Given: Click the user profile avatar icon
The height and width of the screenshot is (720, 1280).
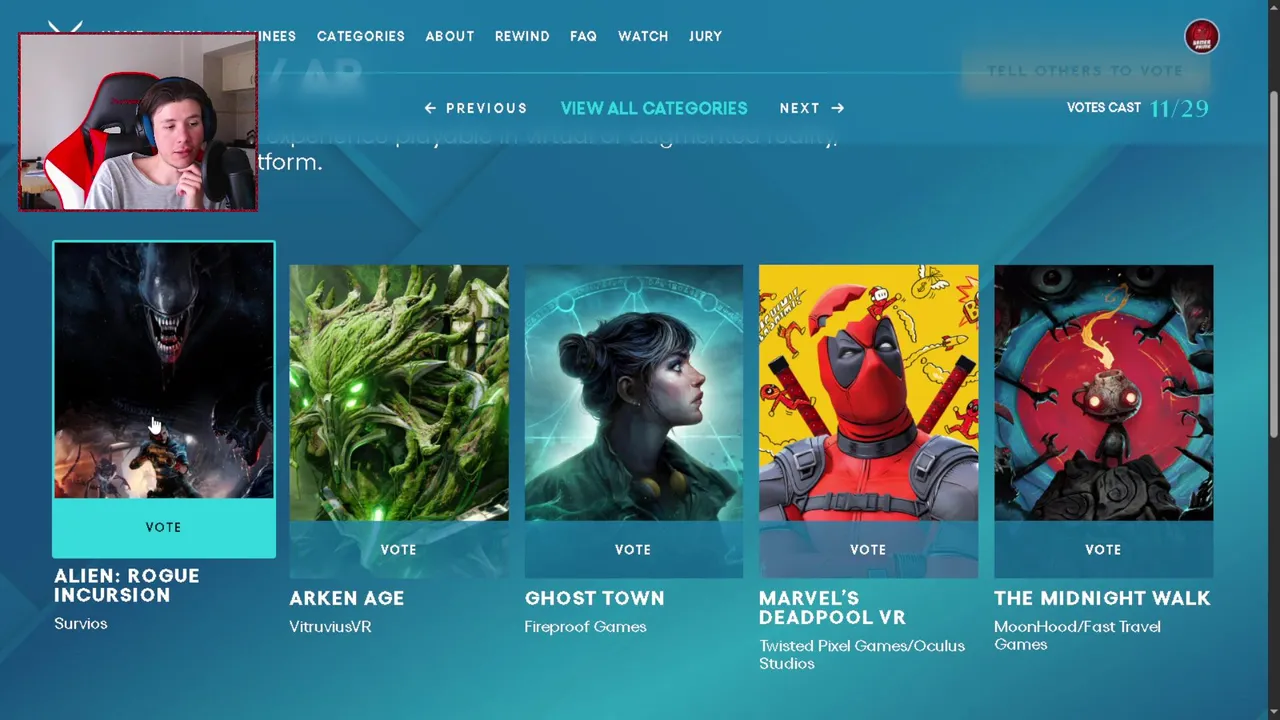Looking at the screenshot, I should click(1201, 37).
